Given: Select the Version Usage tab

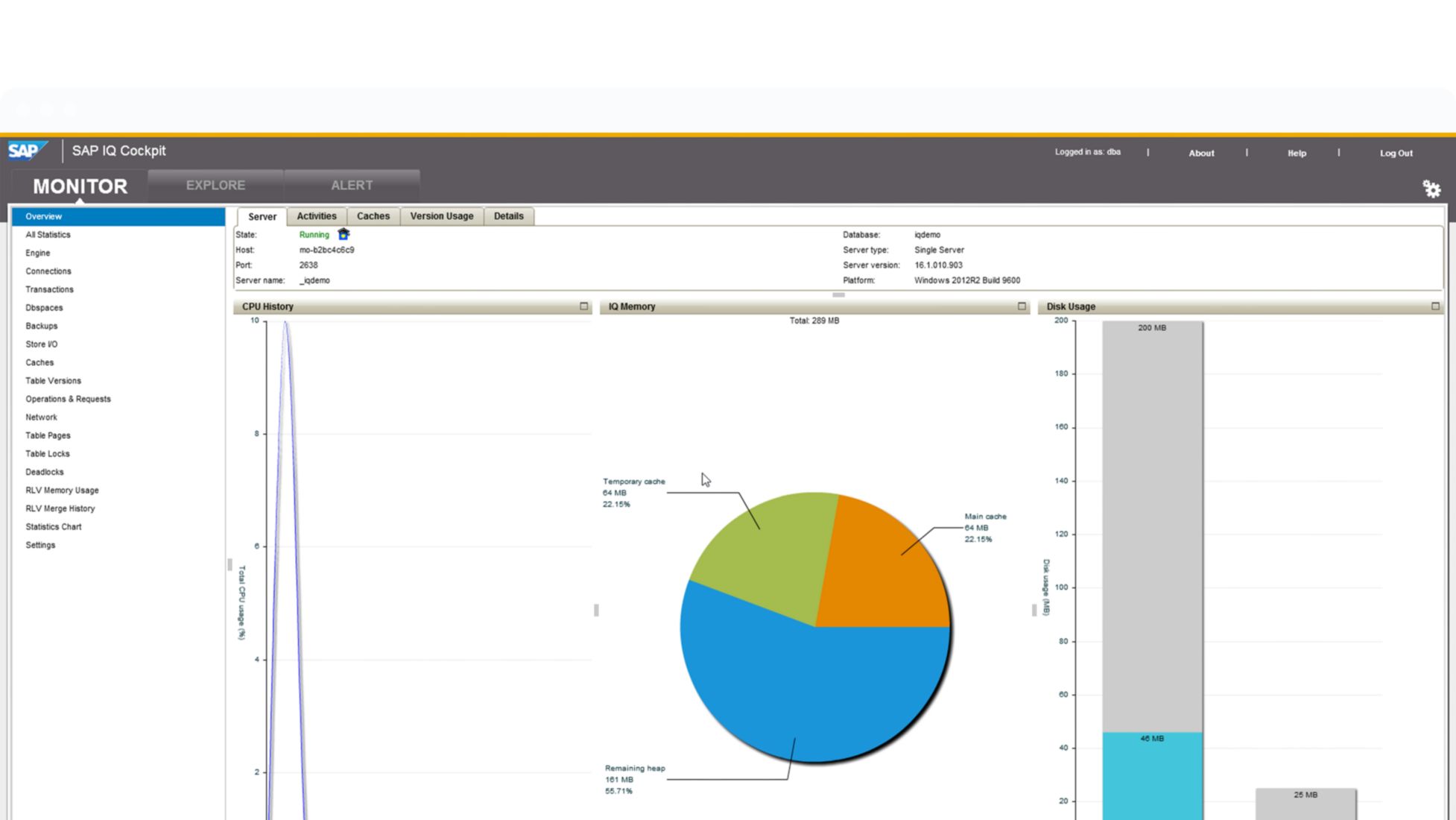Looking at the screenshot, I should [441, 216].
